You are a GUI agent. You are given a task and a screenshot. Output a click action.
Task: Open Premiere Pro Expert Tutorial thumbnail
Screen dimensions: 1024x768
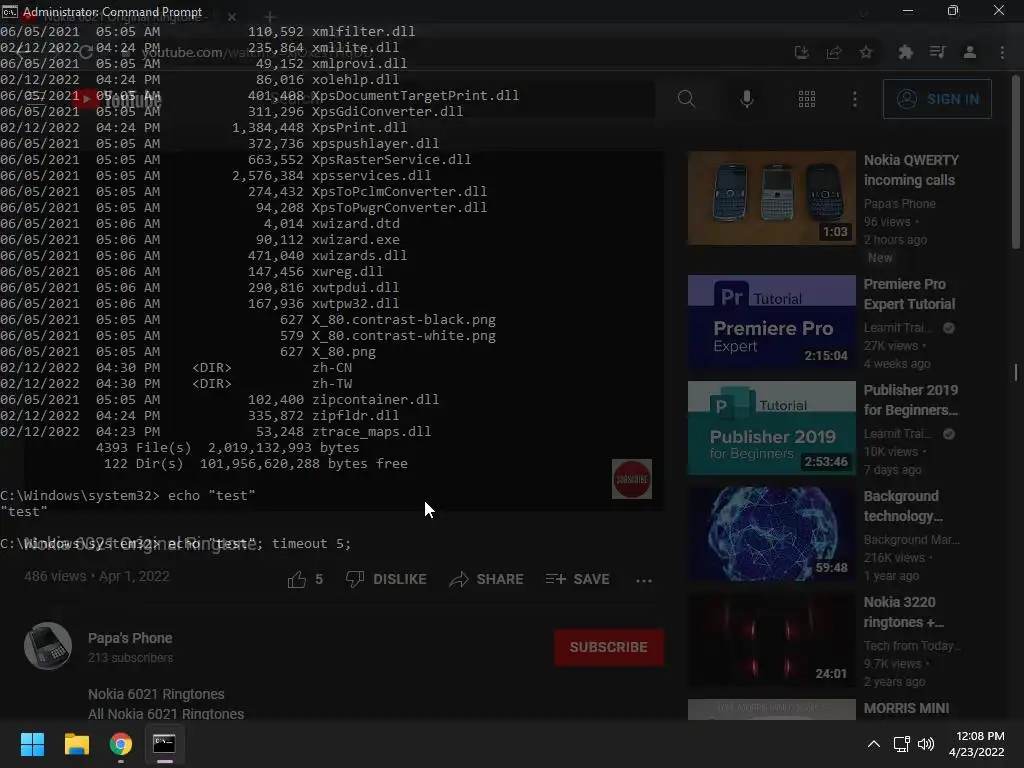click(771, 322)
